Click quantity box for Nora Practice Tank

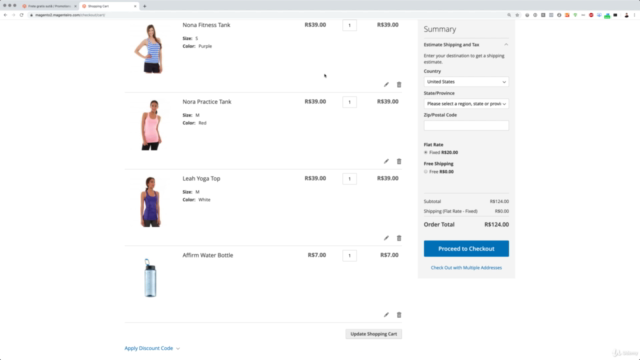pos(349,102)
